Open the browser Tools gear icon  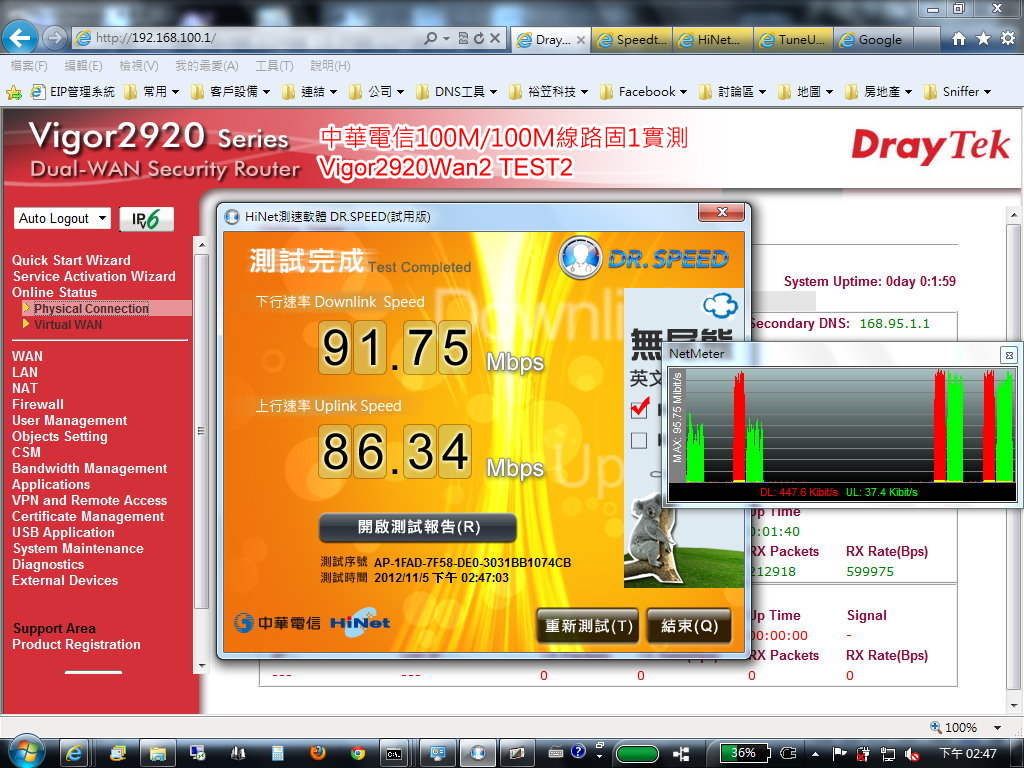coord(1008,39)
